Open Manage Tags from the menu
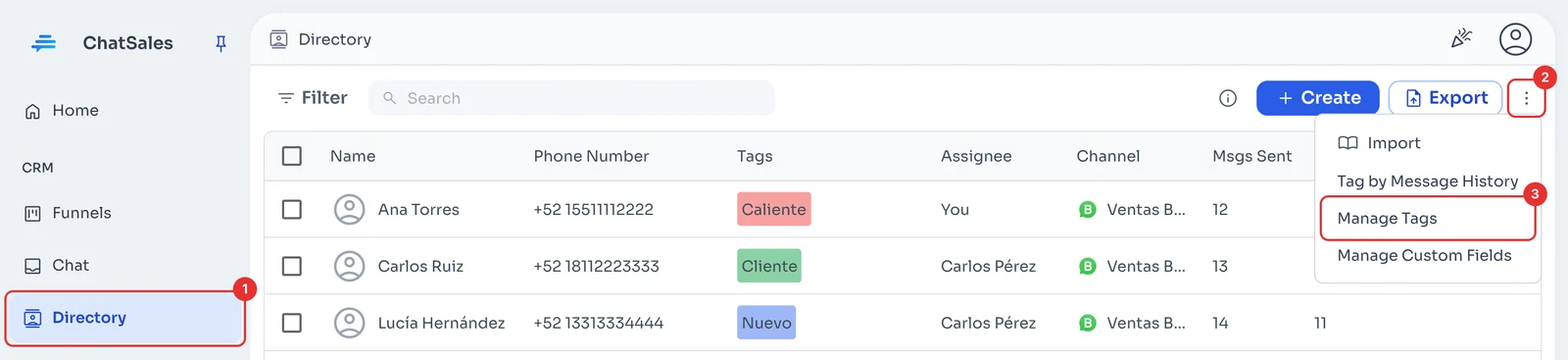The height and width of the screenshot is (360, 1568). pos(1427,219)
